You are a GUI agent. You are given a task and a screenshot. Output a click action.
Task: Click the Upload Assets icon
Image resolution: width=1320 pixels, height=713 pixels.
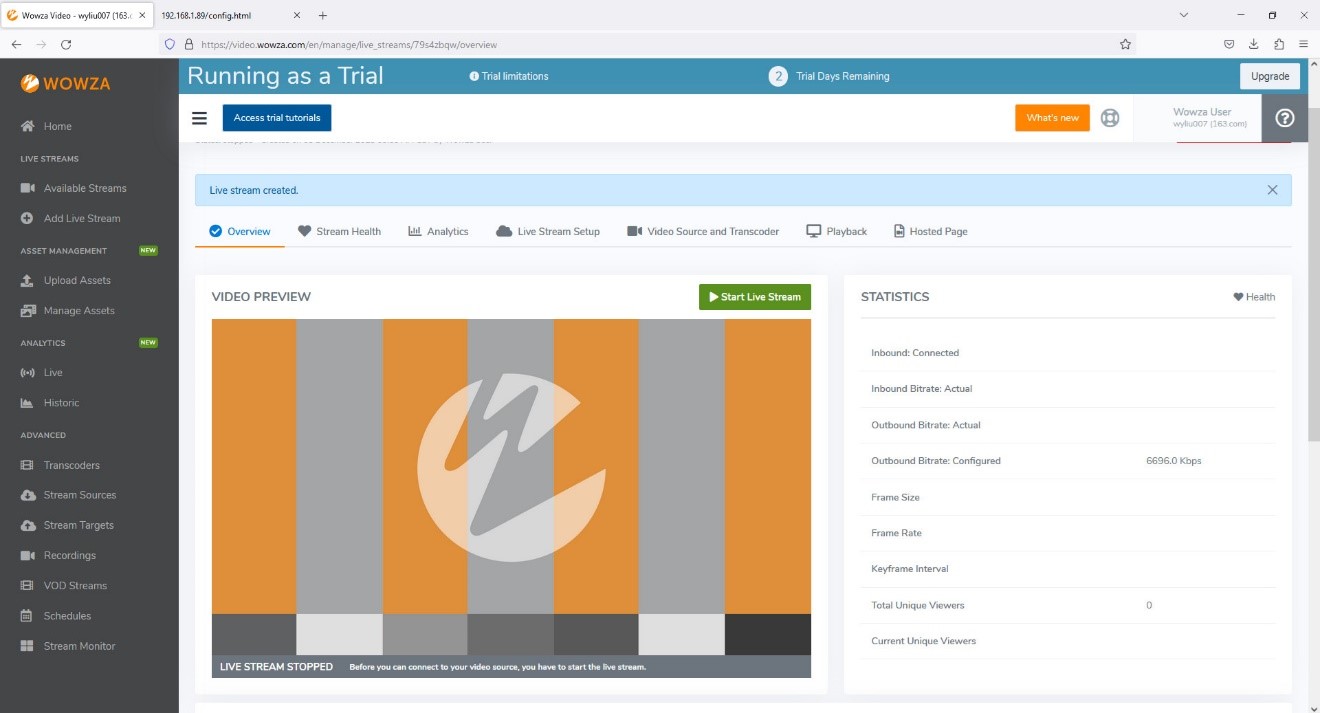click(28, 280)
